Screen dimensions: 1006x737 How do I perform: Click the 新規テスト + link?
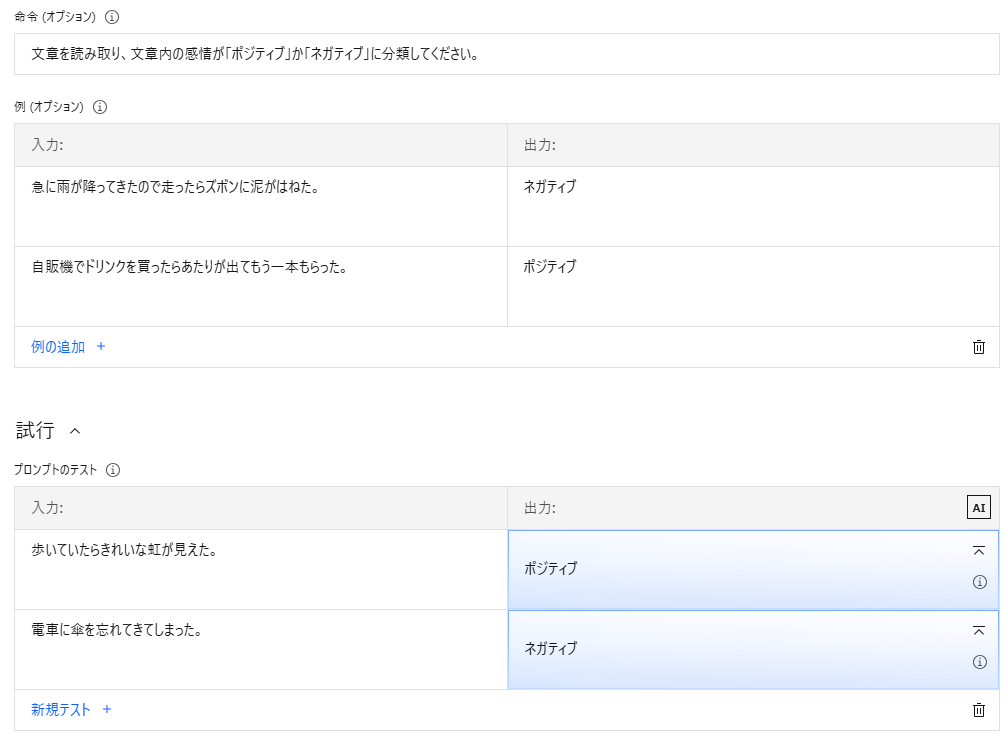pyautogui.click(x=71, y=709)
